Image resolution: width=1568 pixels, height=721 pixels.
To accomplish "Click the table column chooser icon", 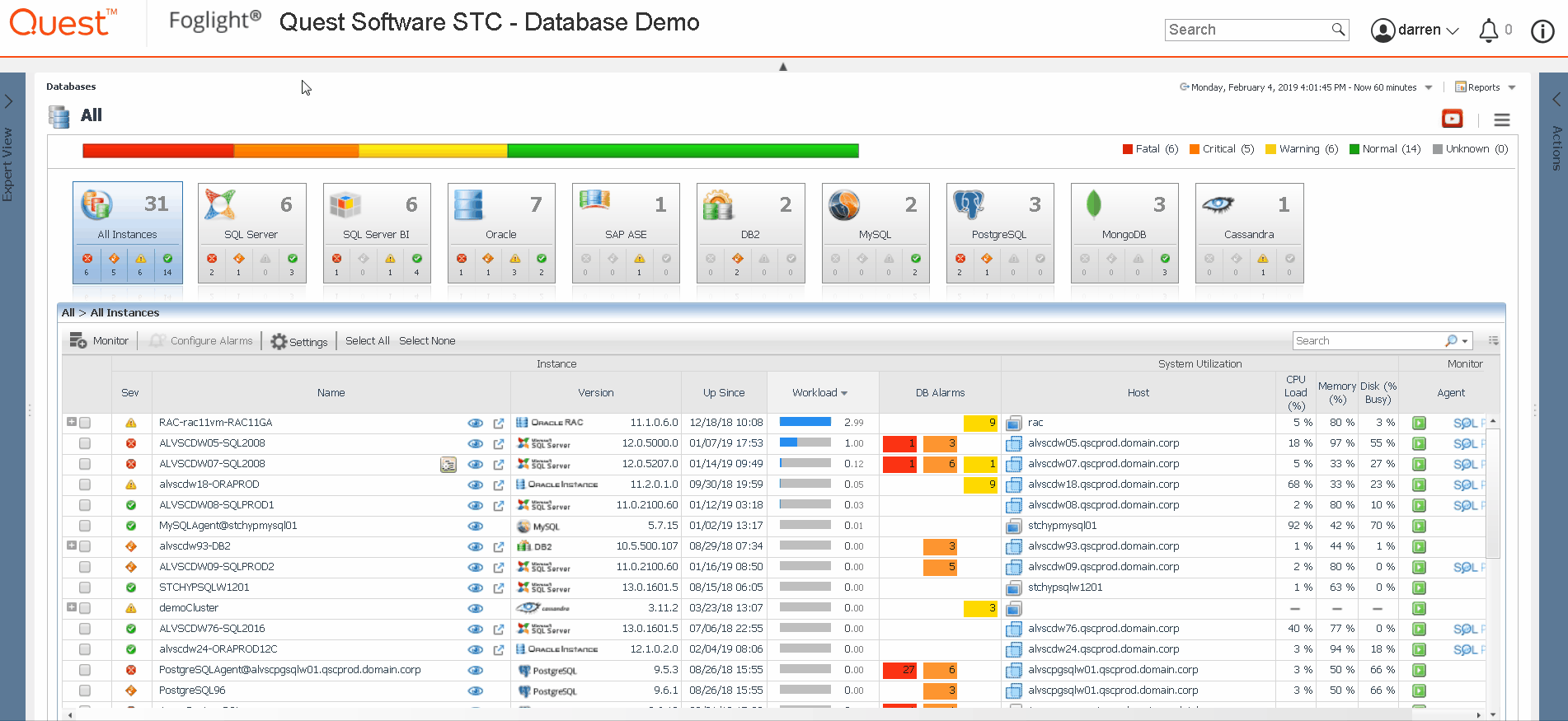I will (x=1493, y=340).
